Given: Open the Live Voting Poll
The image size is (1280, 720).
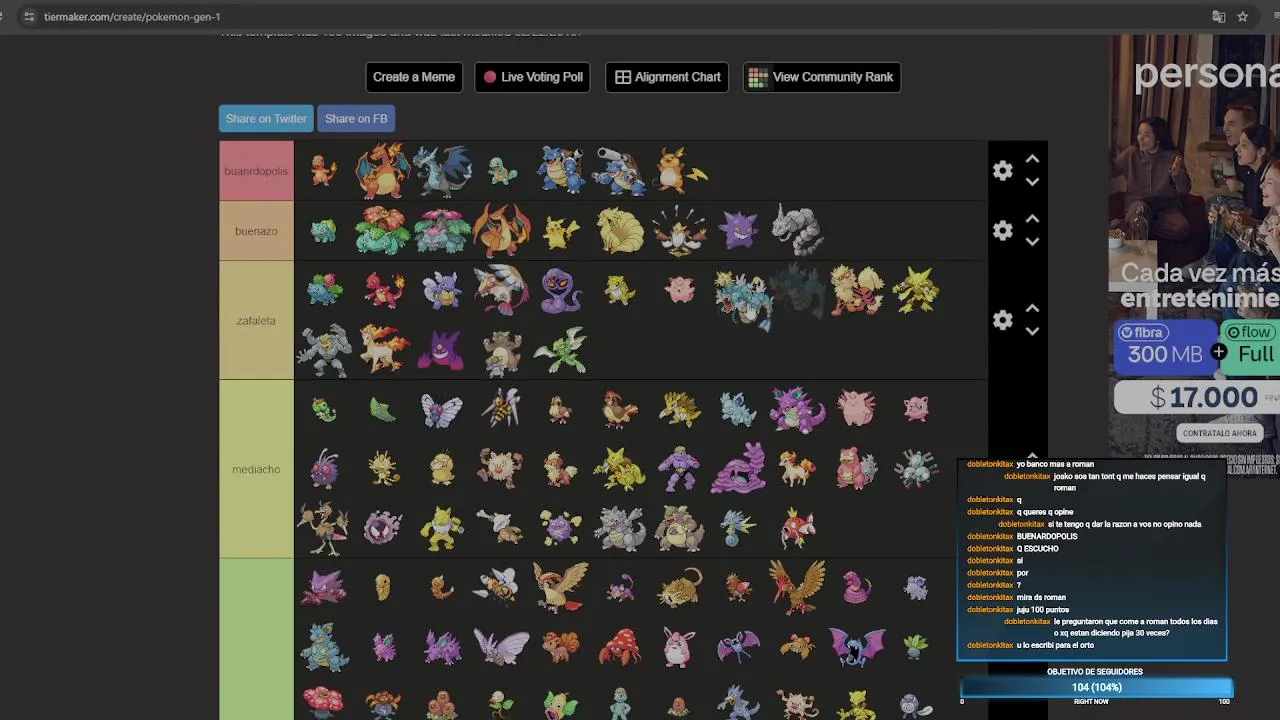Looking at the screenshot, I should 532,77.
